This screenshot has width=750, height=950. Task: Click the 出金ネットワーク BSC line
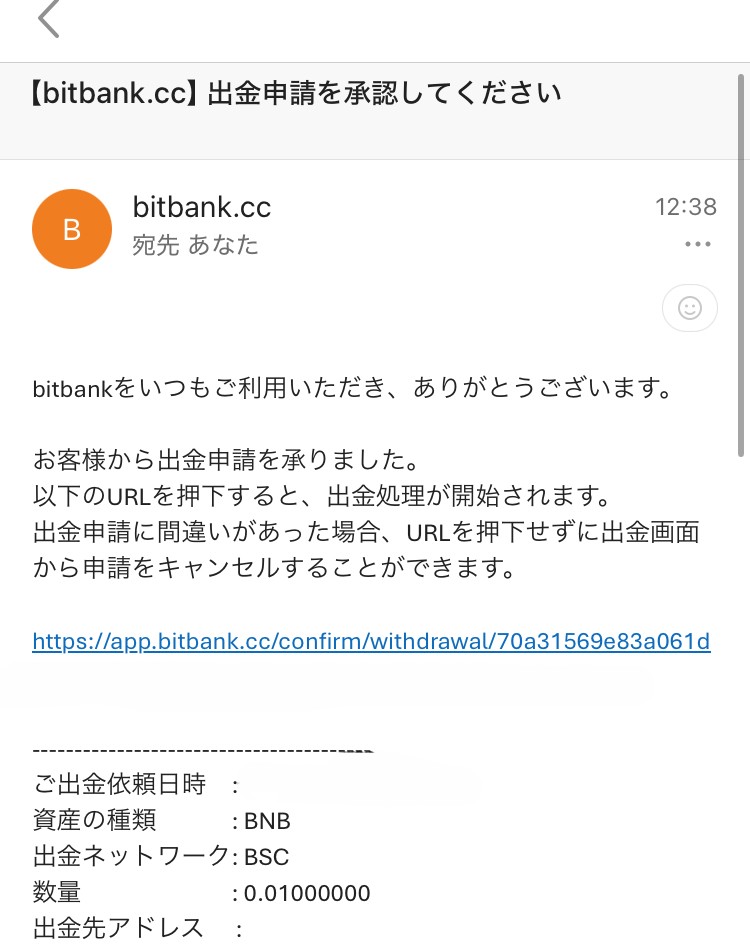coord(162,857)
